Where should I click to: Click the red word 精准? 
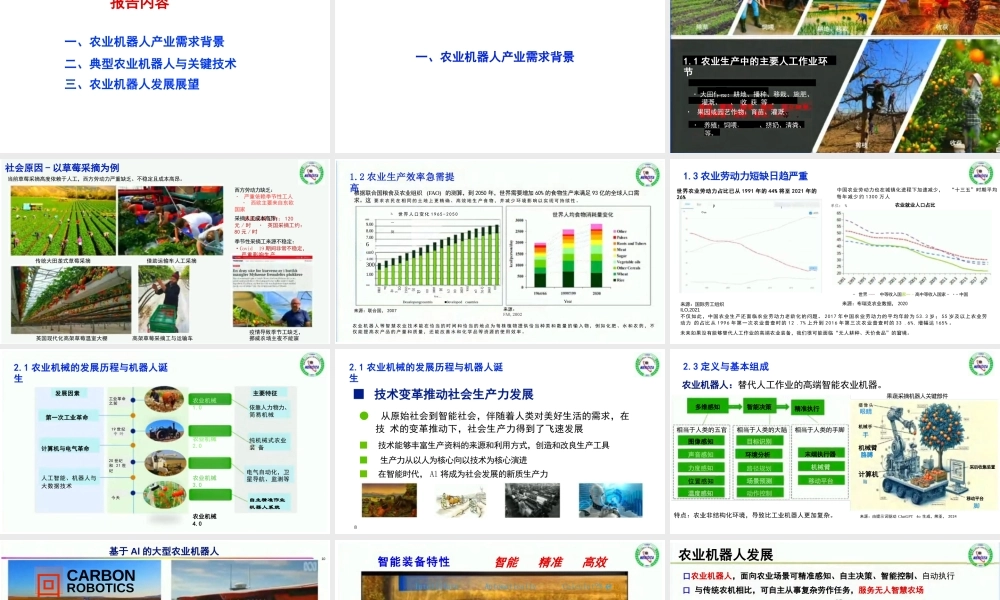(550, 562)
